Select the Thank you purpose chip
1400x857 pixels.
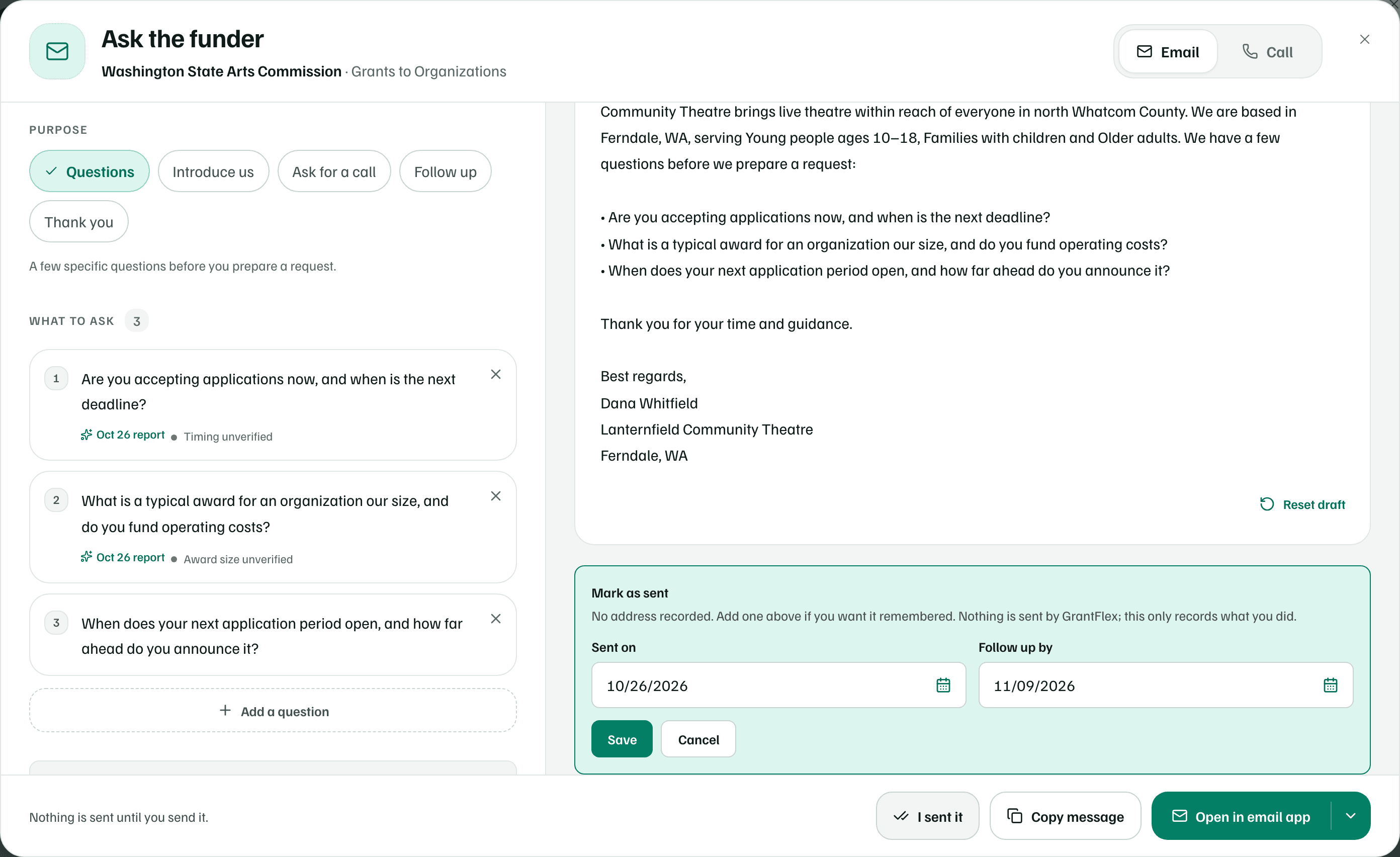pos(78,222)
